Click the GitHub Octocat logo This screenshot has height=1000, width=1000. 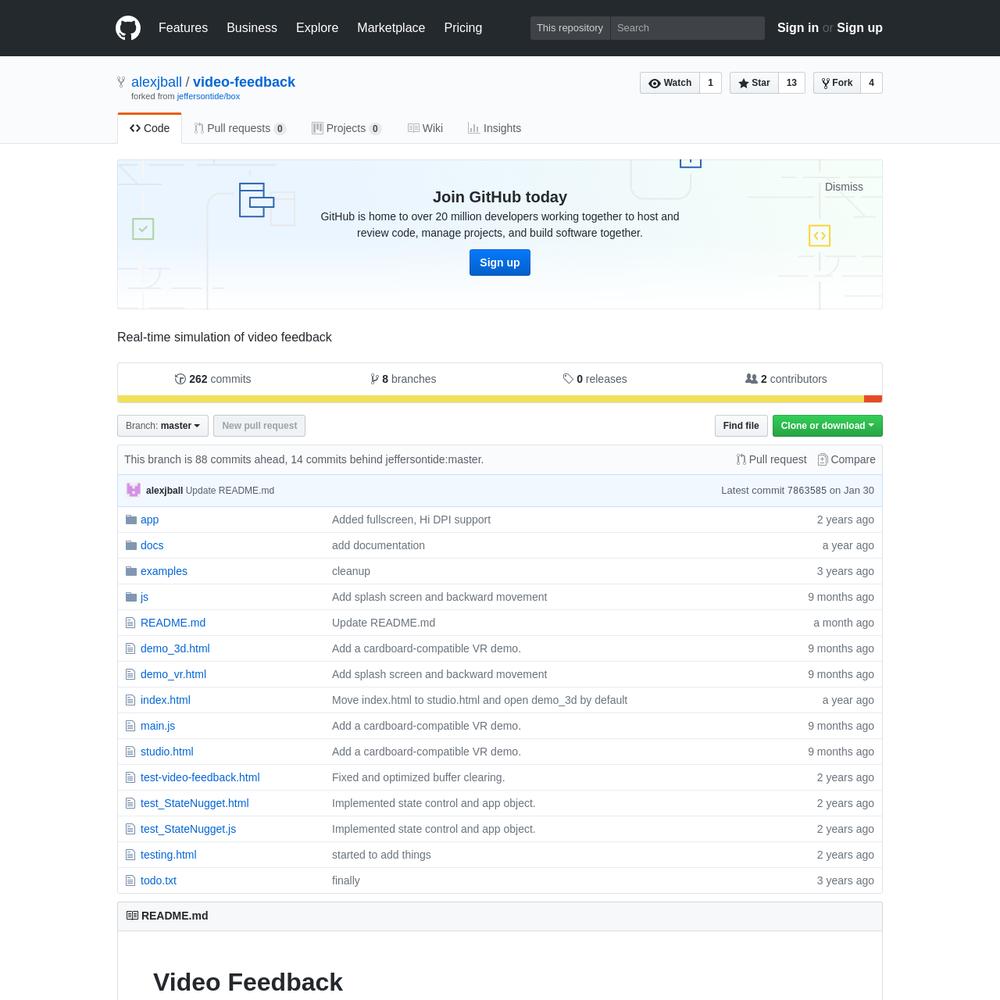(x=128, y=28)
